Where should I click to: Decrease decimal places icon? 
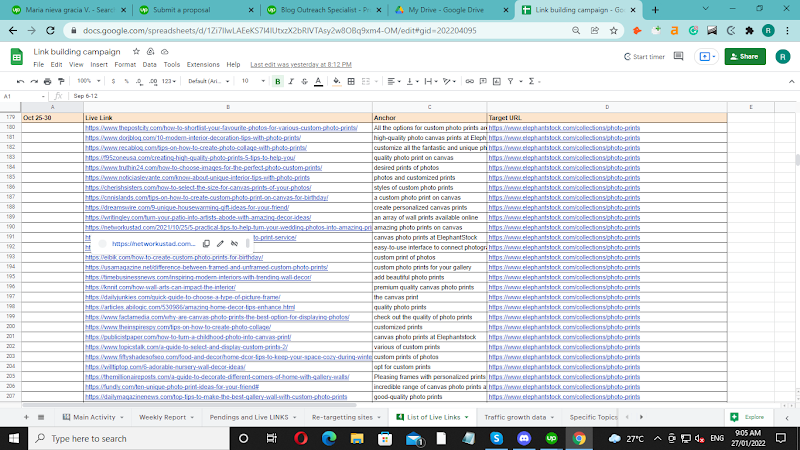pos(139,81)
